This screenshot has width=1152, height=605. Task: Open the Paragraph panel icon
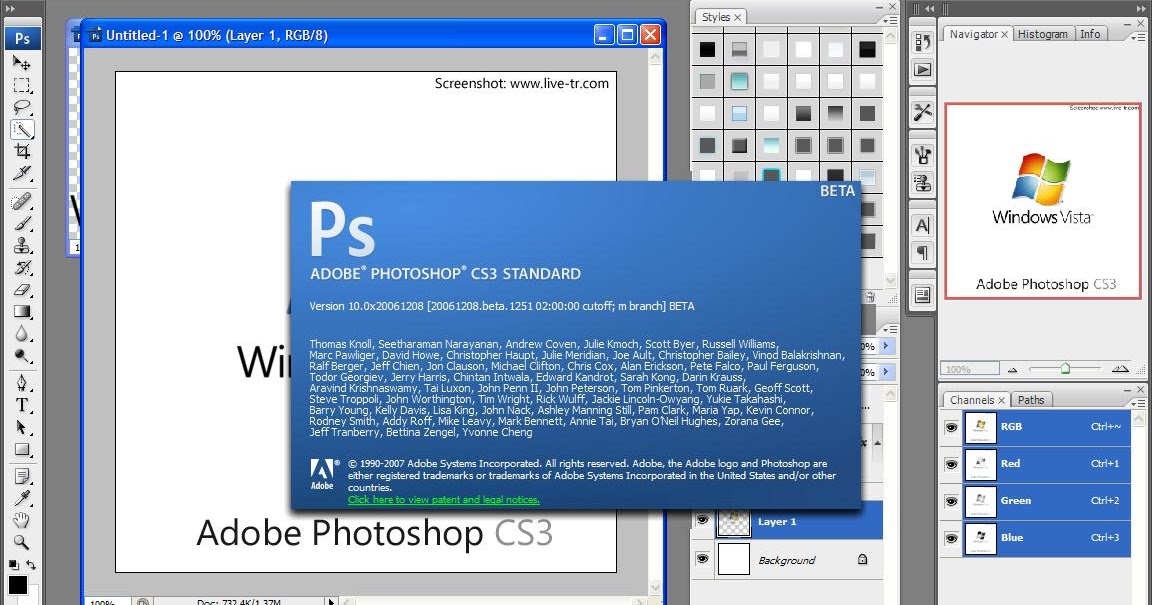coord(922,253)
